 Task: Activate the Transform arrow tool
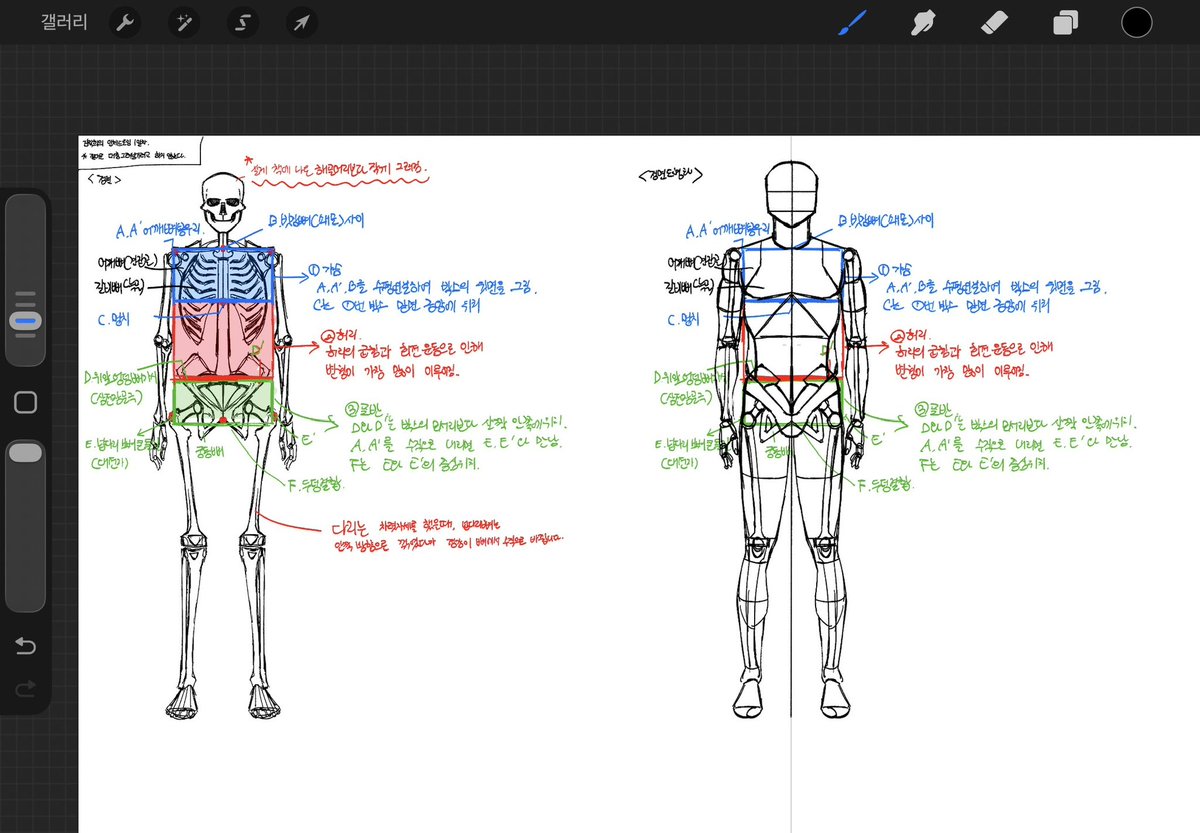pos(300,22)
